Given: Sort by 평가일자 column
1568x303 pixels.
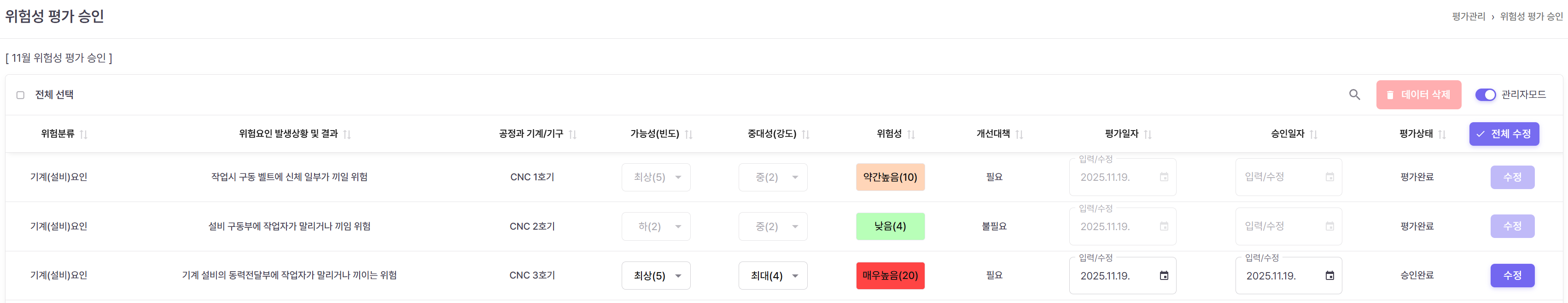Looking at the screenshot, I should (1148, 134).
